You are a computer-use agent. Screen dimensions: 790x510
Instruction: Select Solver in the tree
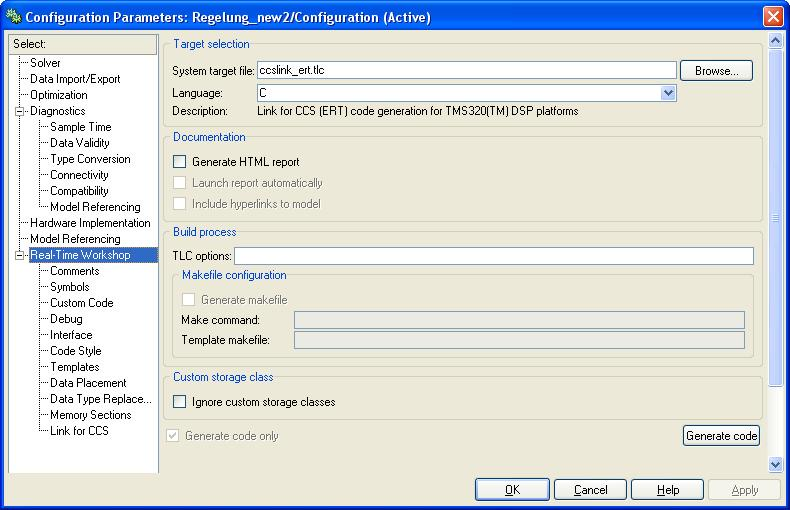pyautogui.click(x=45, y=63)
